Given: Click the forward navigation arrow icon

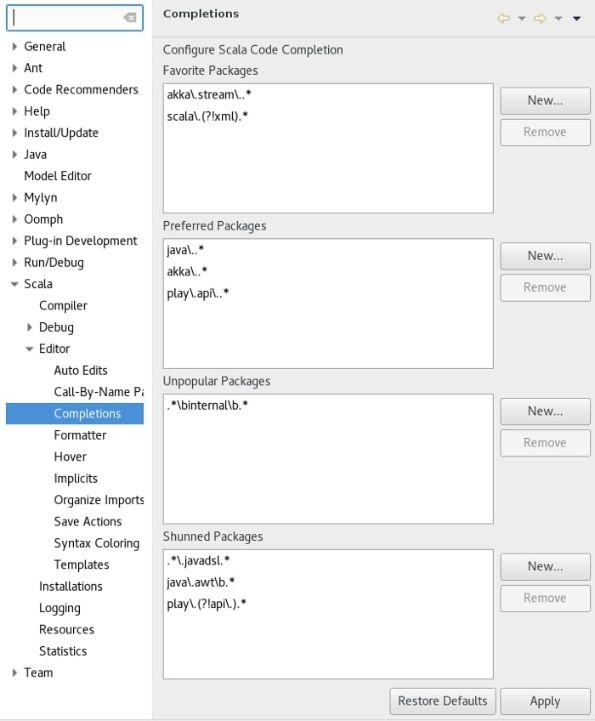Looking at the screenshot, I should click(x=540, y=18).
